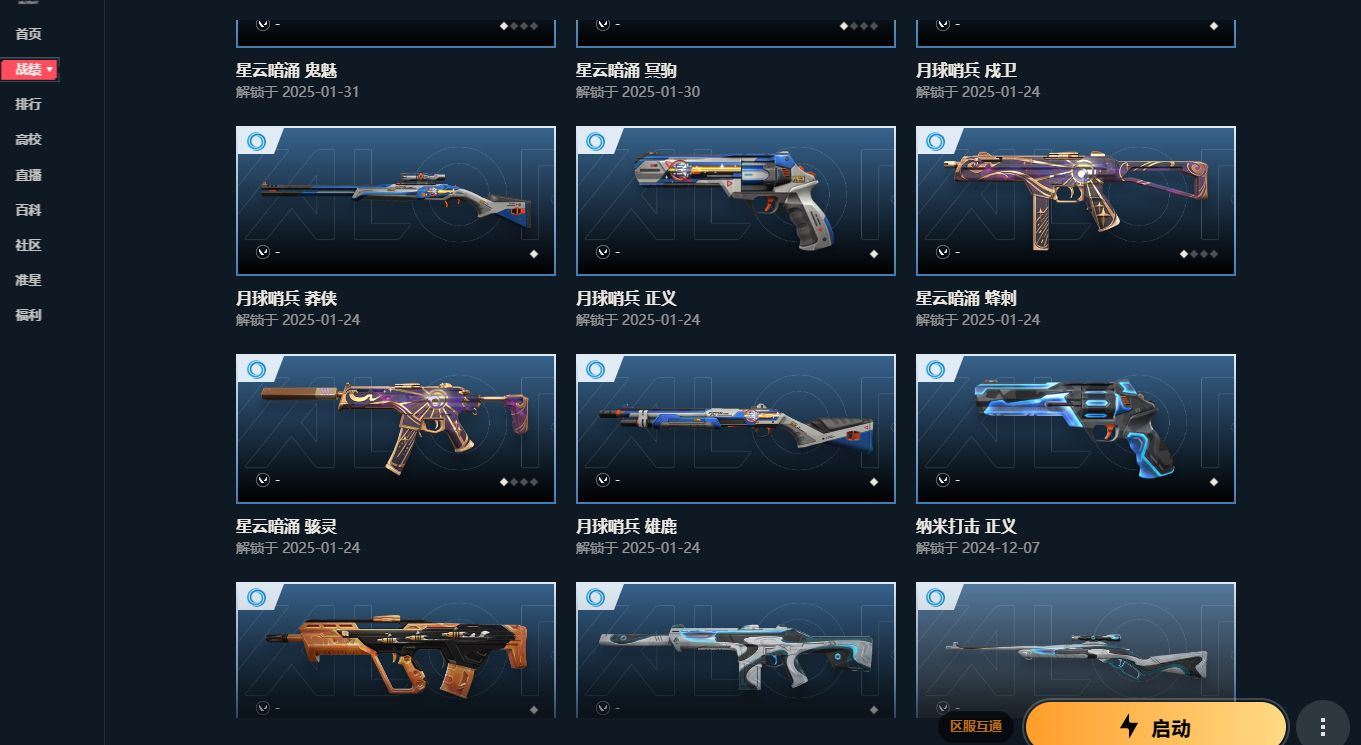
Task: Click circle badge icon on 月球哨兵 雄鹿 card
Action: (596, 370)
